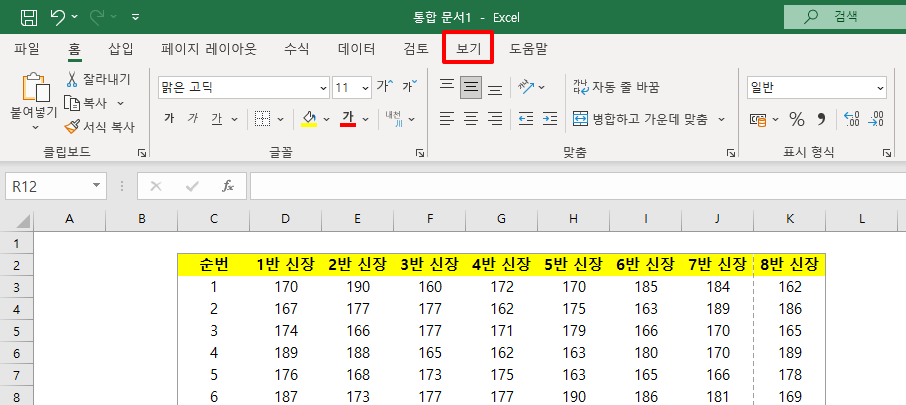Expand the 복사 dropdown arrow

121,103
